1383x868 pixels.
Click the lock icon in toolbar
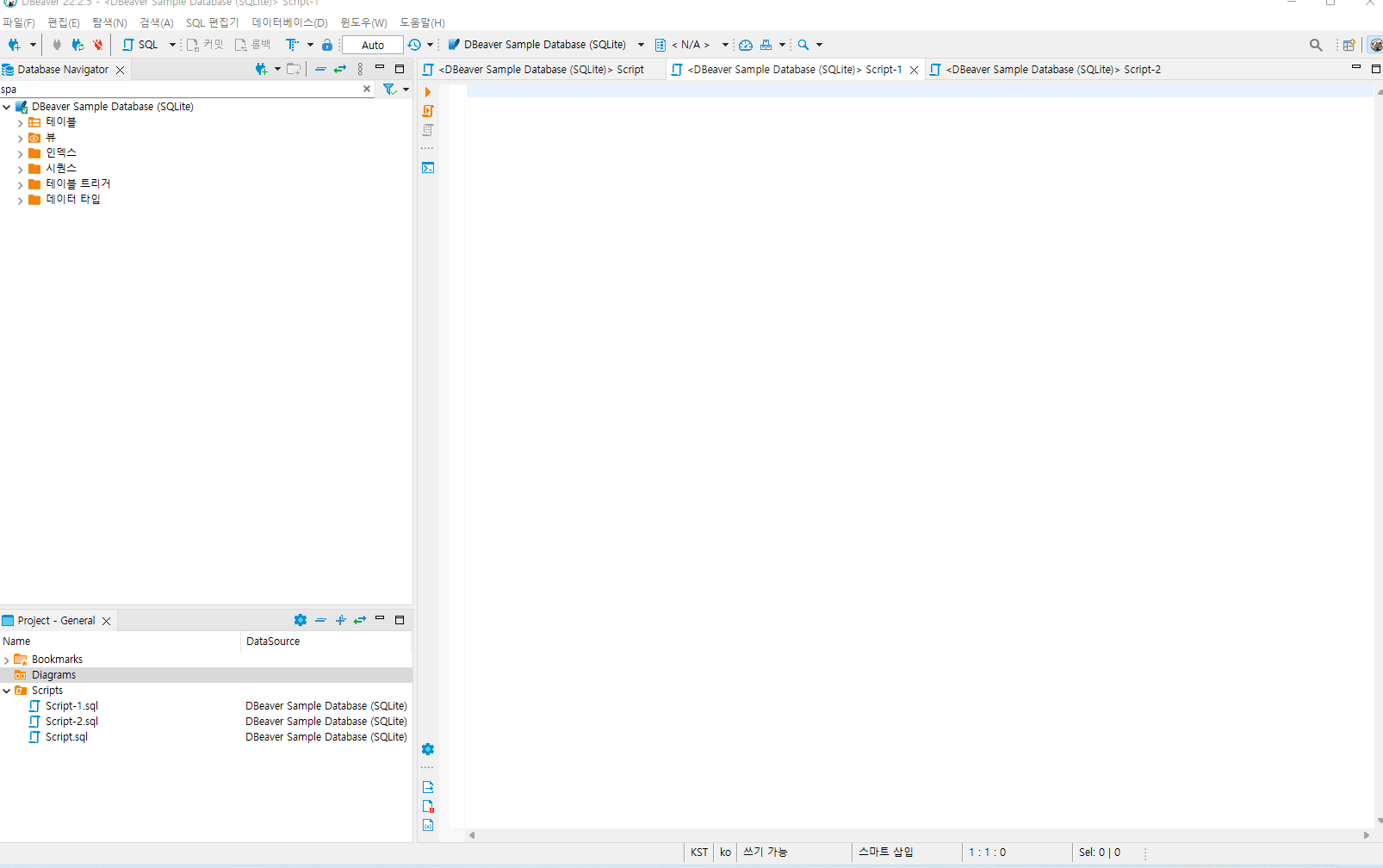point(327,45)
